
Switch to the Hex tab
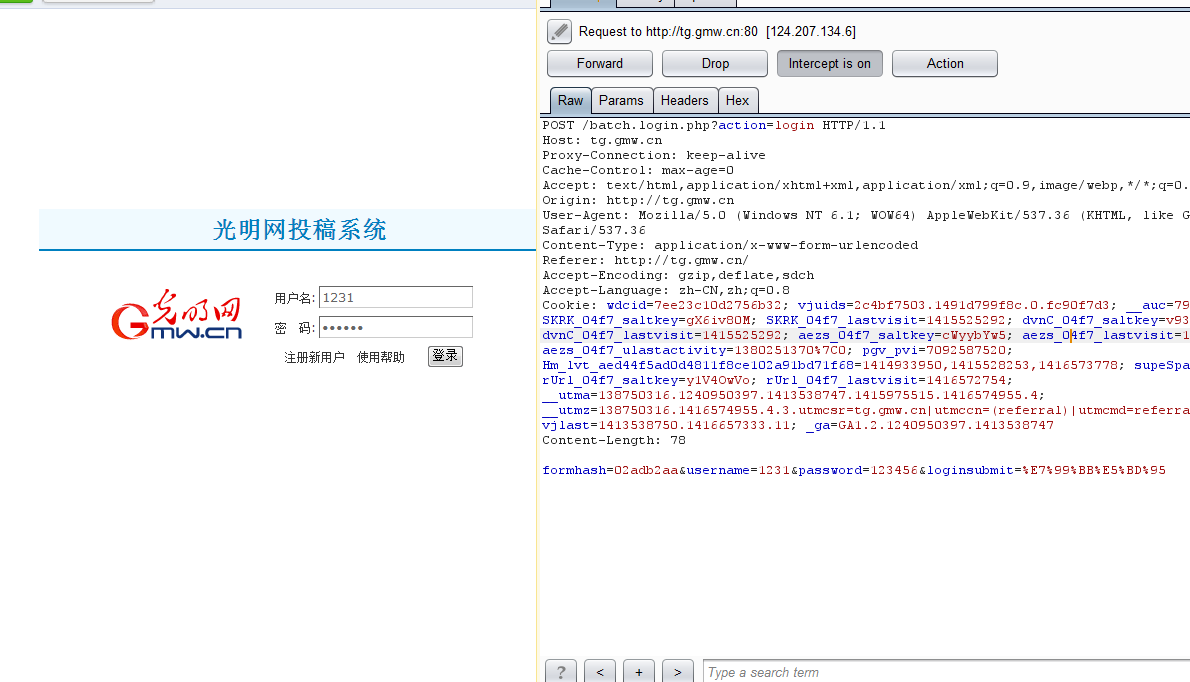pos(737,100)
